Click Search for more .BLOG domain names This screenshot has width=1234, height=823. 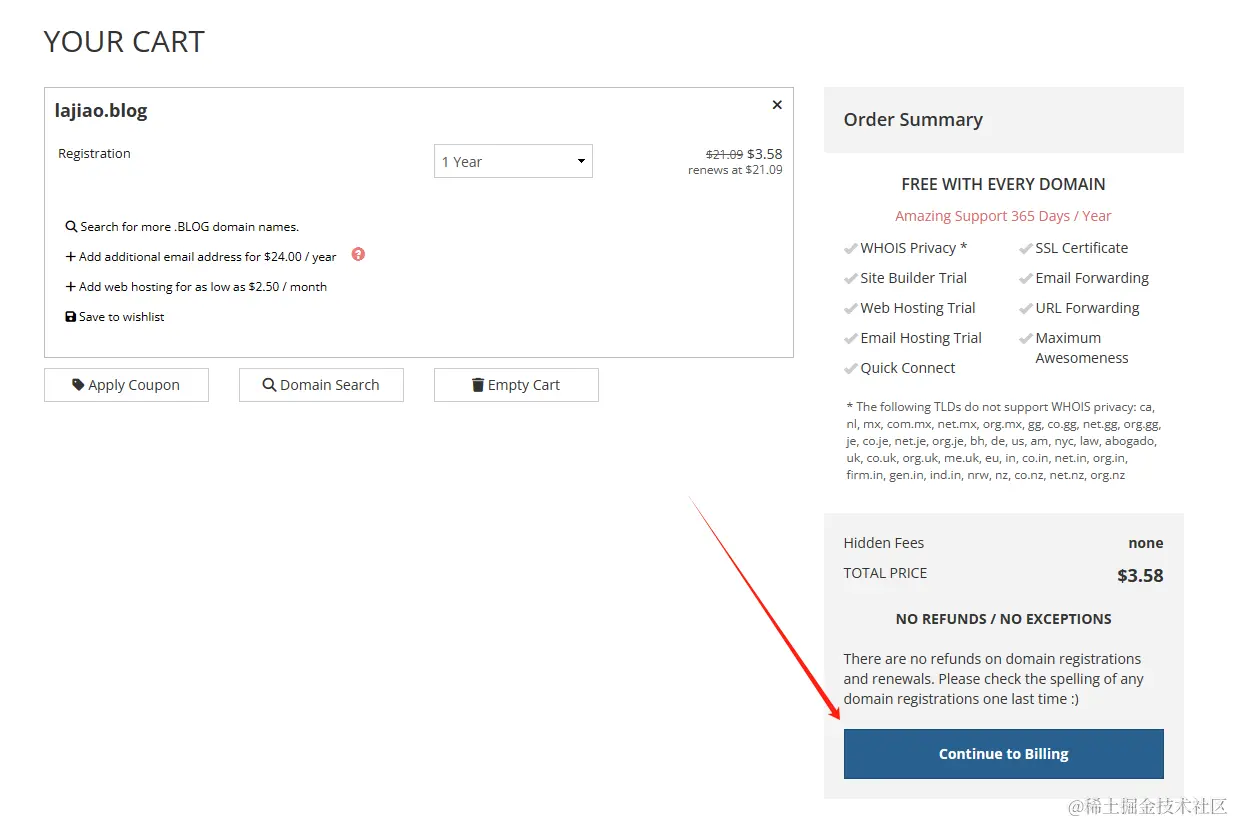coord(182,227)
